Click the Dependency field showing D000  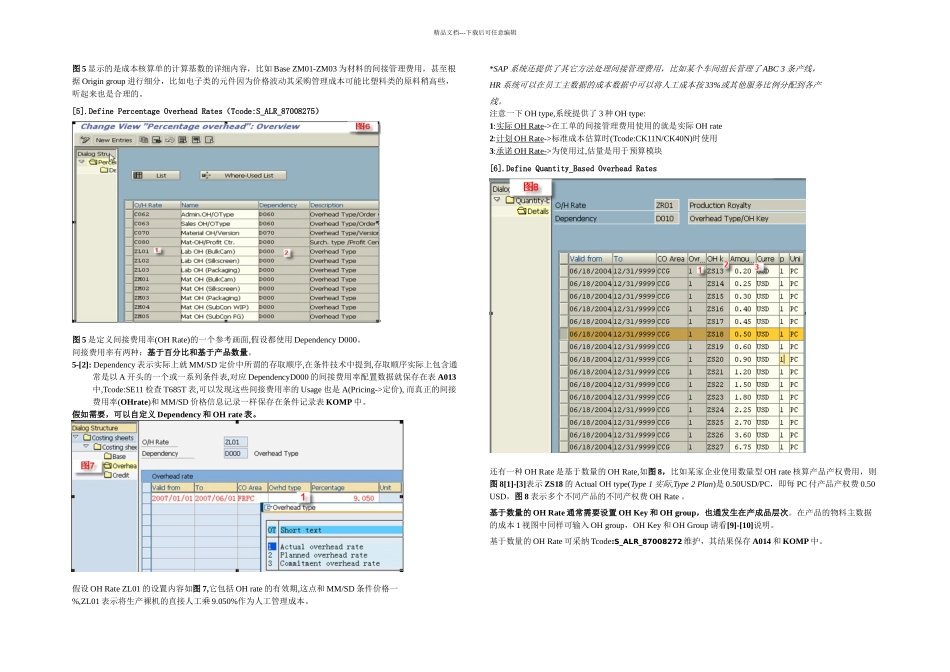pyautogui.click(x=235, y=453)
